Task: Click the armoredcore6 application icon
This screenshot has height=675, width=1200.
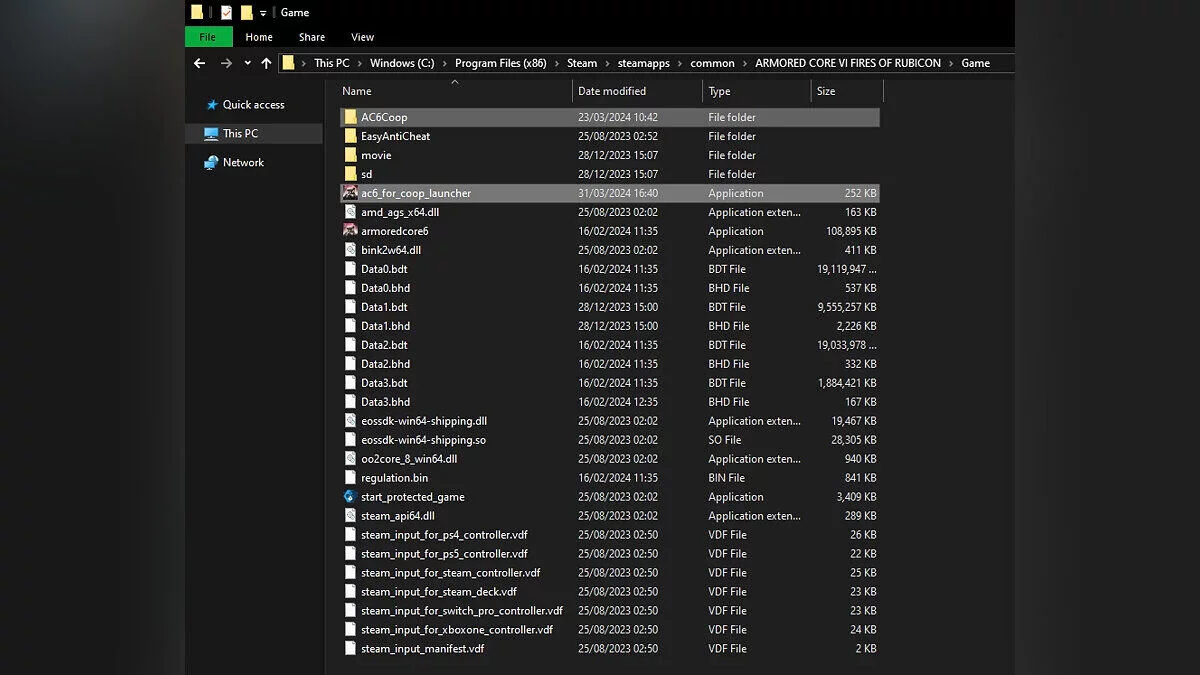Action: coord(350,231)
